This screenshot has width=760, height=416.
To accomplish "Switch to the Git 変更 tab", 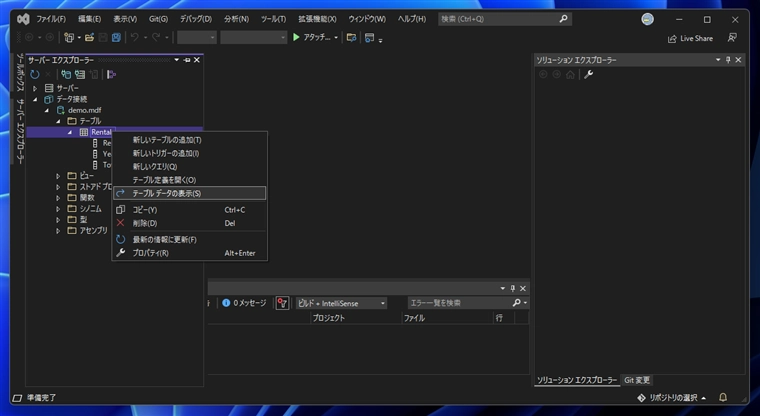I will [x=636, y=380].
